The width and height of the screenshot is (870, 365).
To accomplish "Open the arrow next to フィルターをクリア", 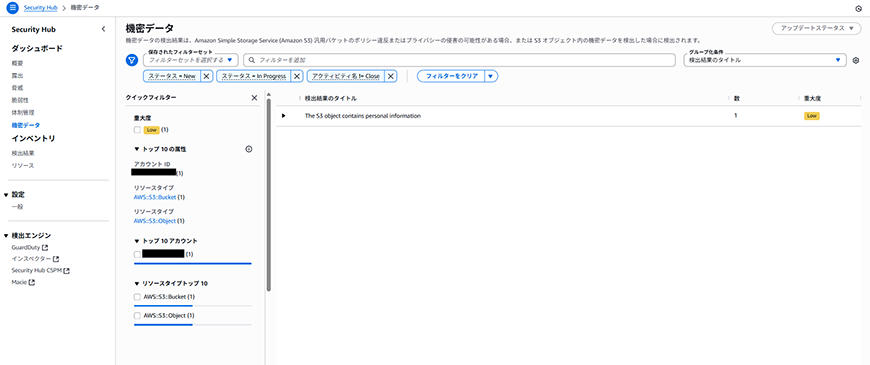I will point(490,76).
